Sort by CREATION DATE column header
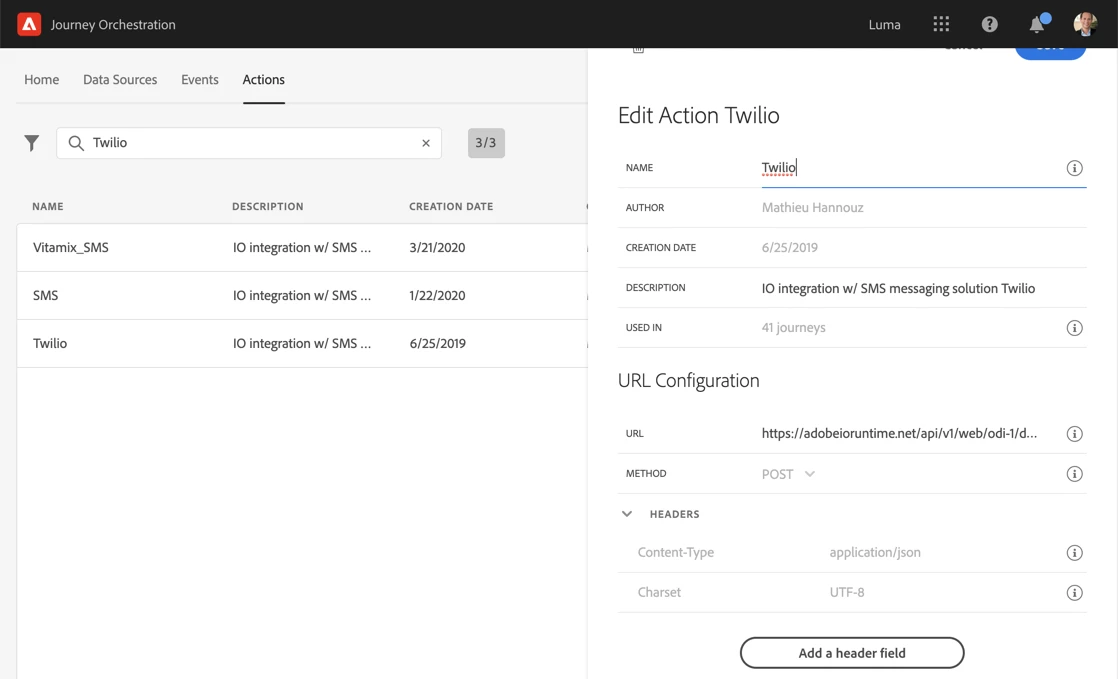The width and height of the screenshot is (1118, 679). pyautogui.click(x=451, y=207)
